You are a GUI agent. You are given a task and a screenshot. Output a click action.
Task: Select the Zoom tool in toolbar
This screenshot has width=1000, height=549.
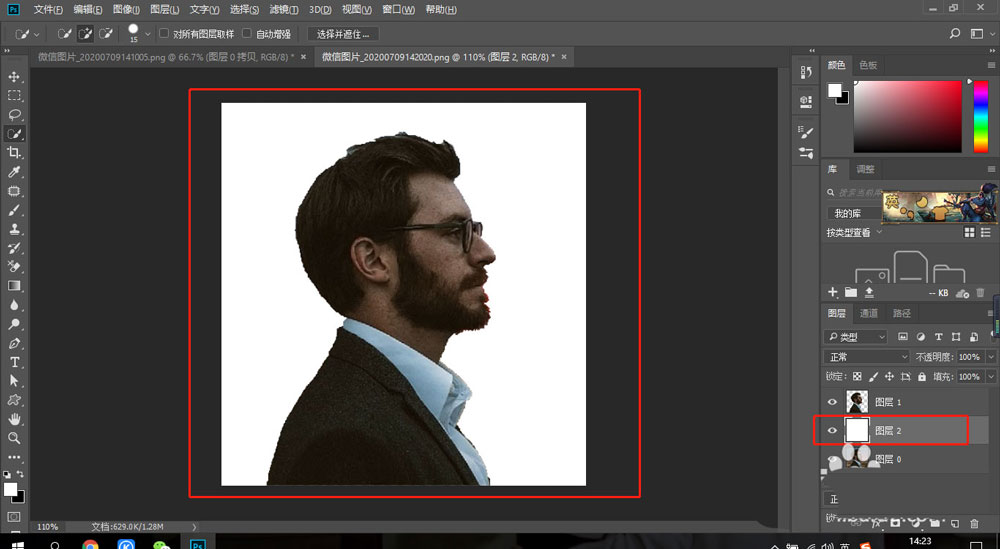click(14, 438)
